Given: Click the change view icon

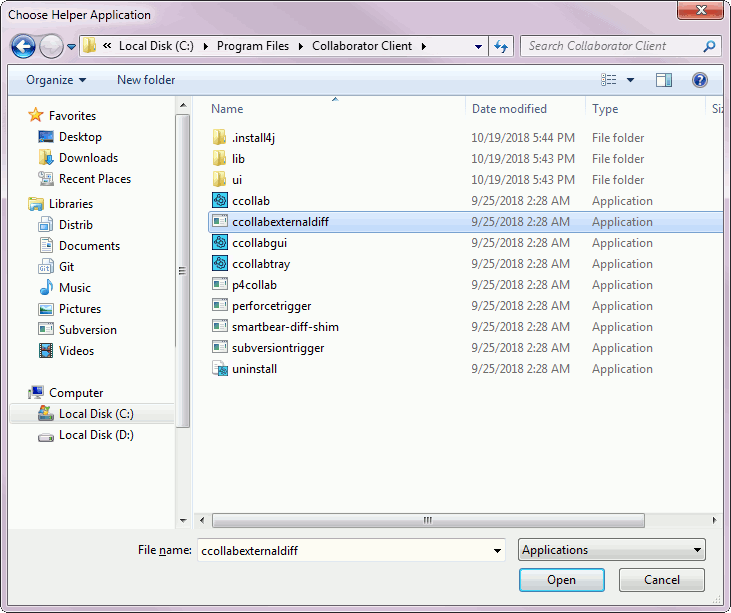Looking at the screenshot, I should point(608,80).
